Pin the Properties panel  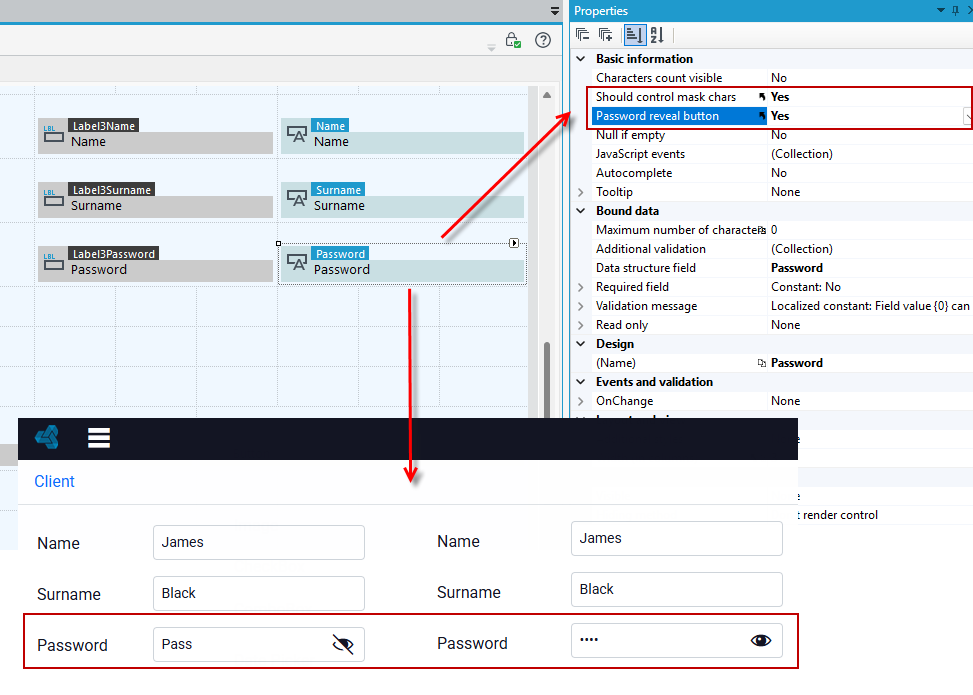pyautogui.click(x=955, y=11)
